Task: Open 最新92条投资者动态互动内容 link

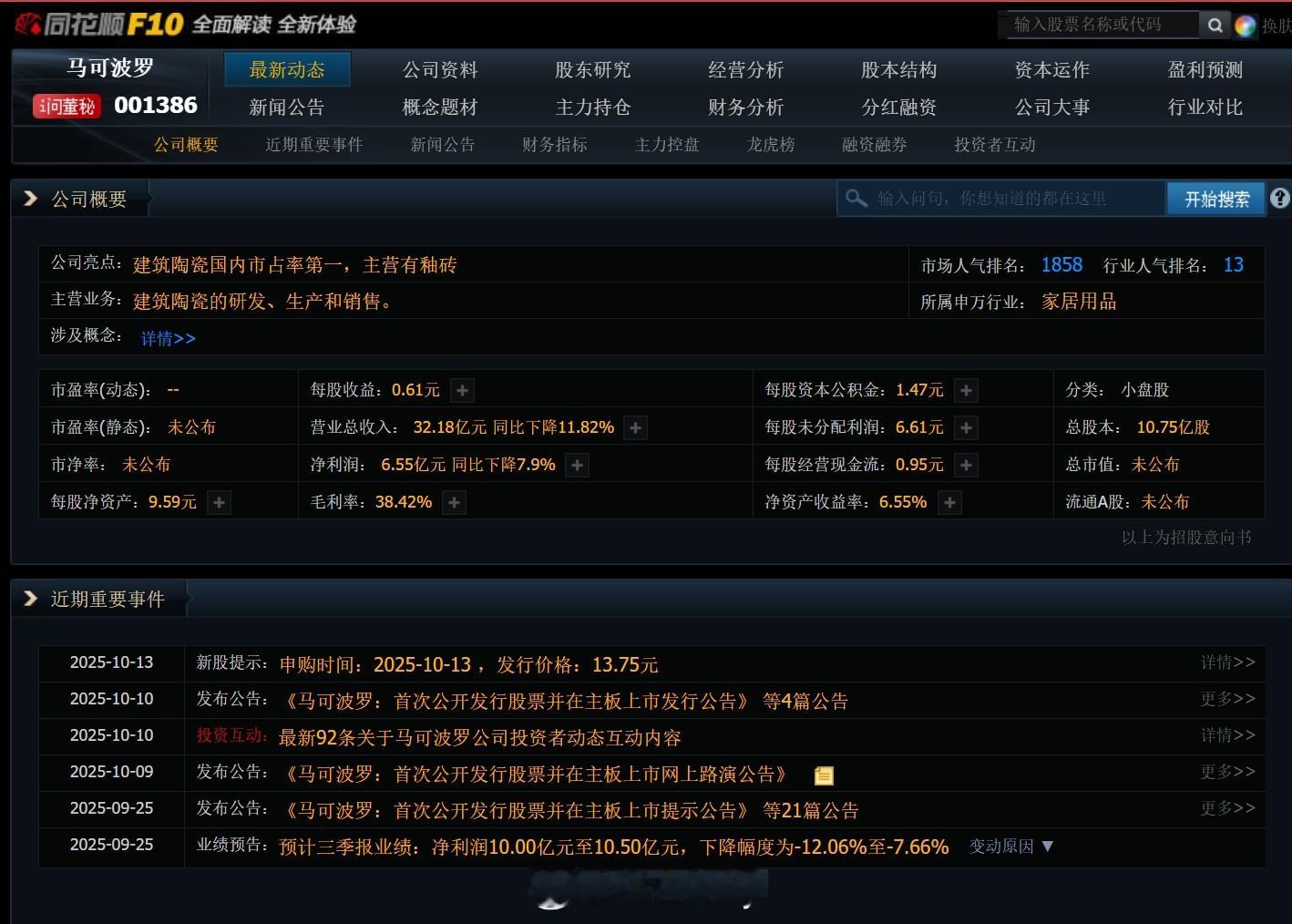Action: tap(480, 738)
